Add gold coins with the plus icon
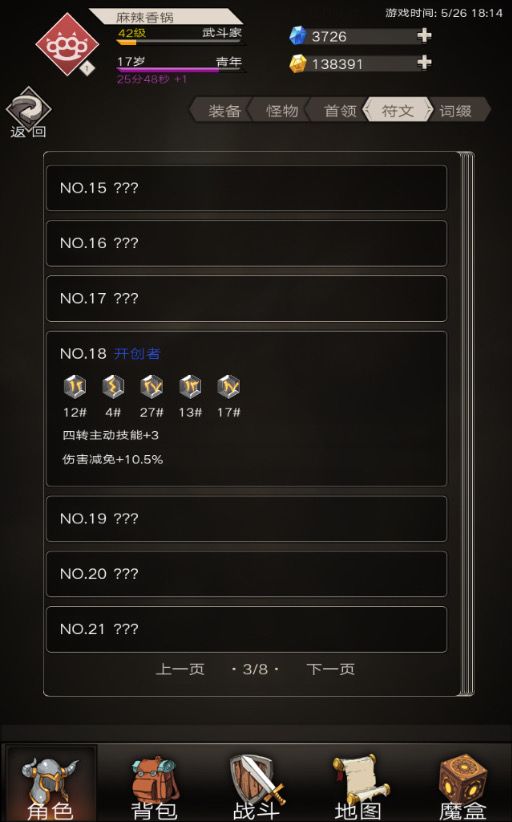 pos(424,63)
